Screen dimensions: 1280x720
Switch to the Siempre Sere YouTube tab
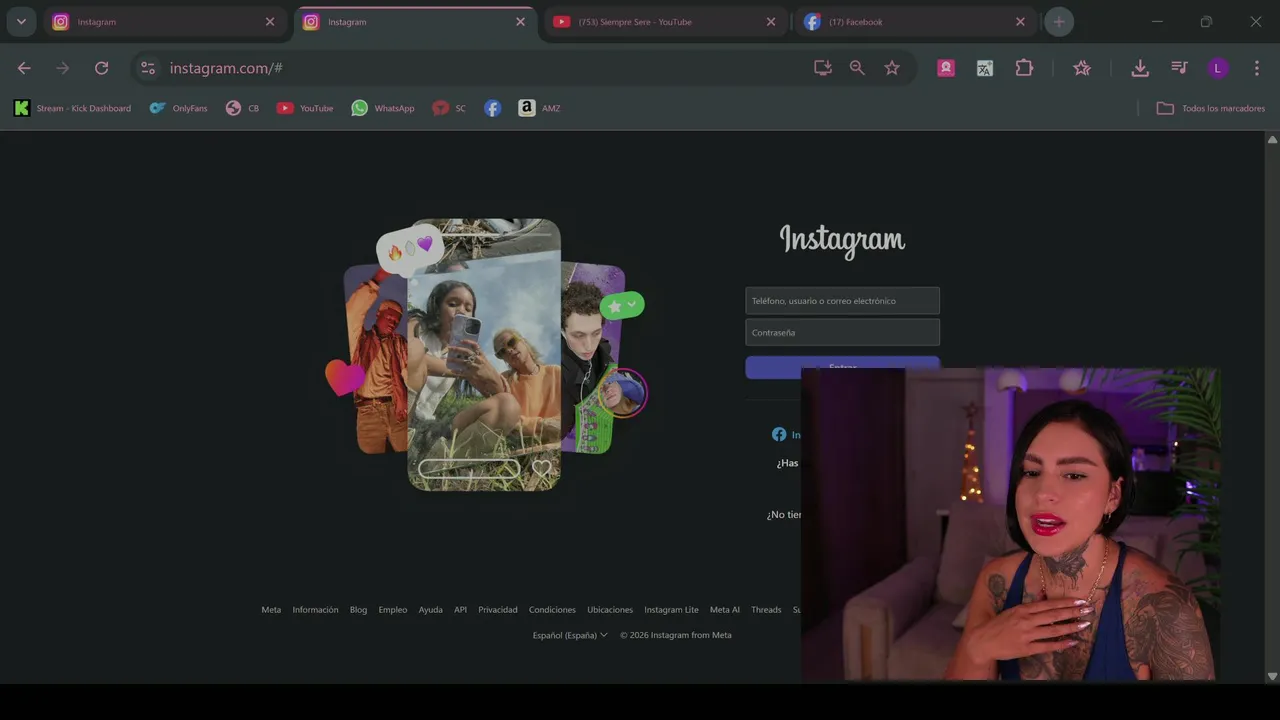pyautogui.click(x=665, y=22)
